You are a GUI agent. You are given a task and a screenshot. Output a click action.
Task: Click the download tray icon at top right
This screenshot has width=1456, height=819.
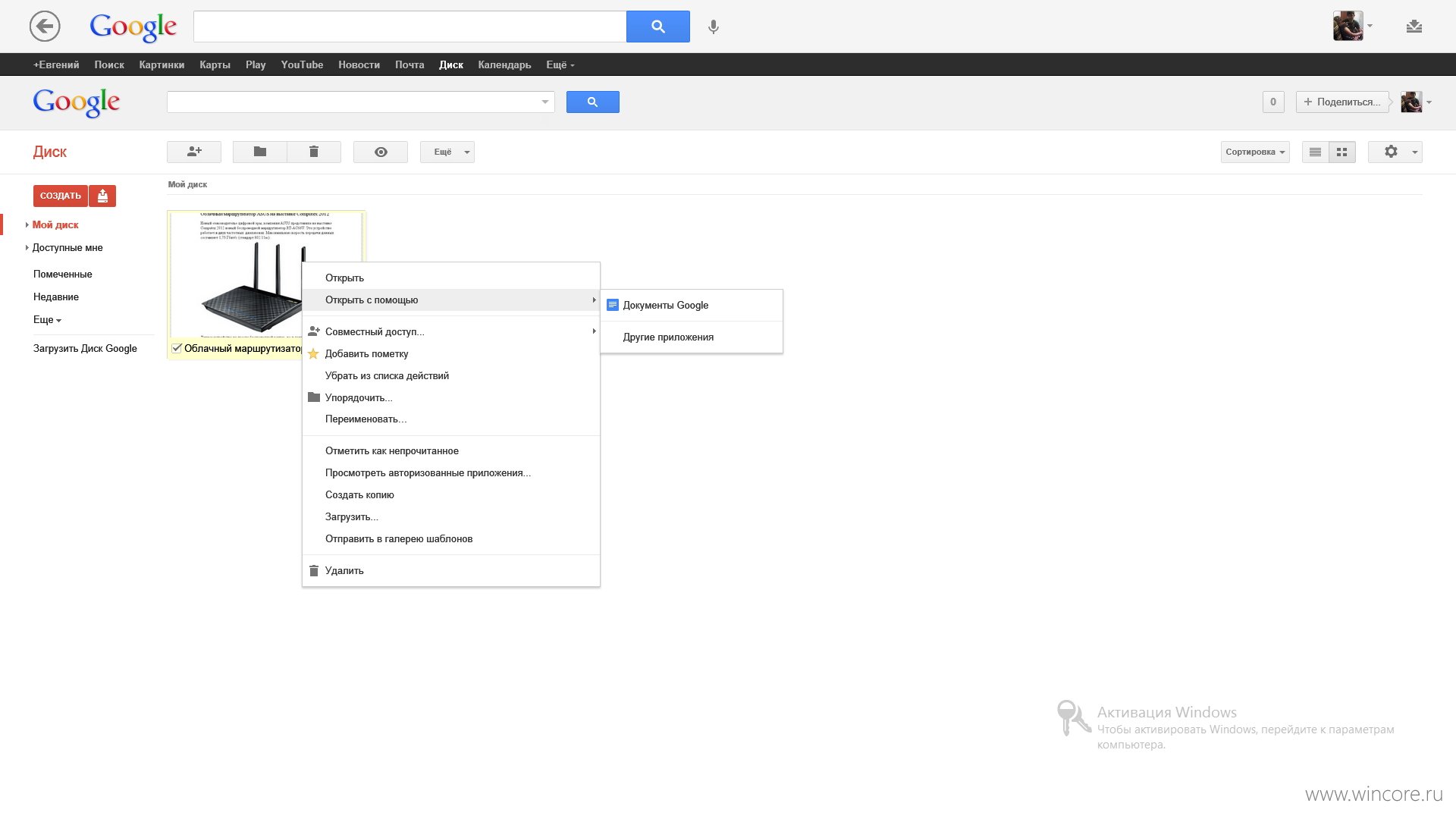[1414, 27]
